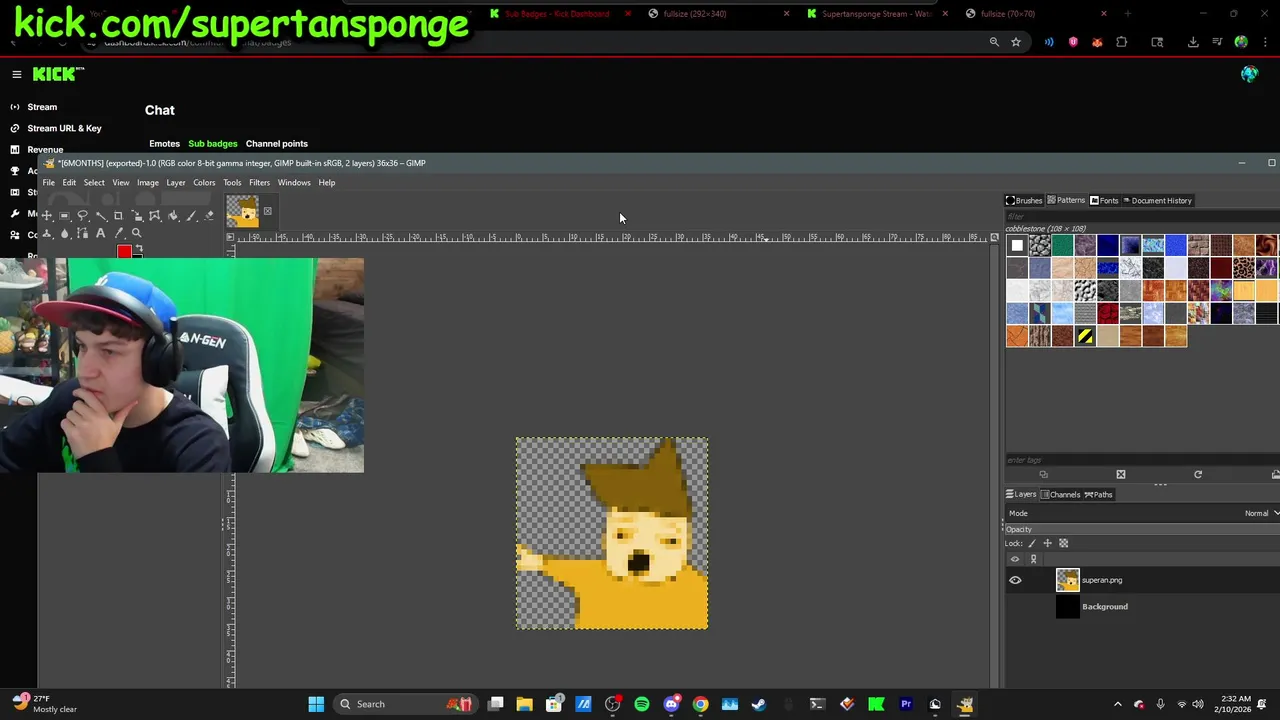
Task: Click the duplicate pattern icon
Action: (1043, 474)
